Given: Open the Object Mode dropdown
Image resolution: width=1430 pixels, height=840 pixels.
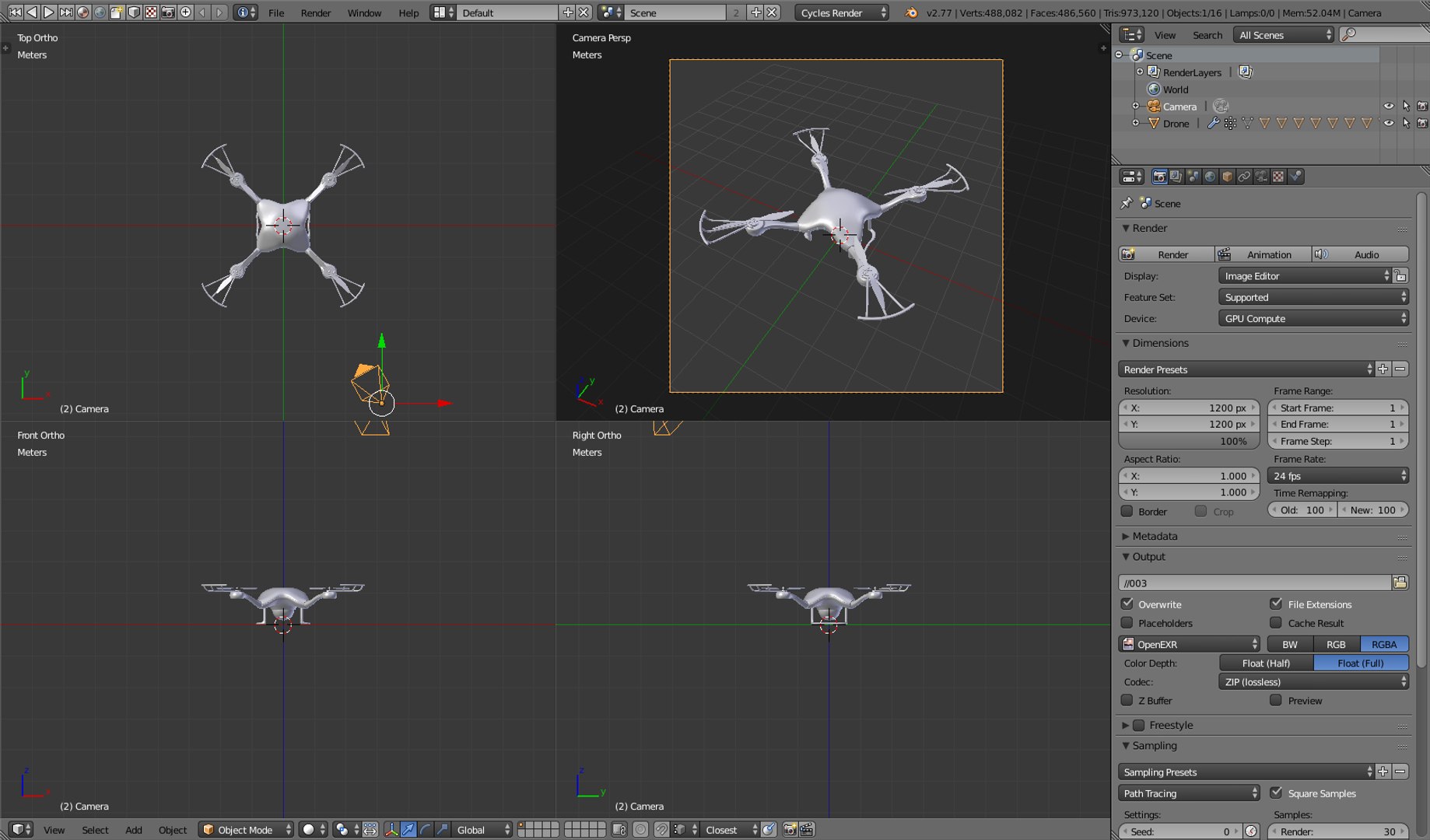Looking at the screenshot, I should (246, 830).
